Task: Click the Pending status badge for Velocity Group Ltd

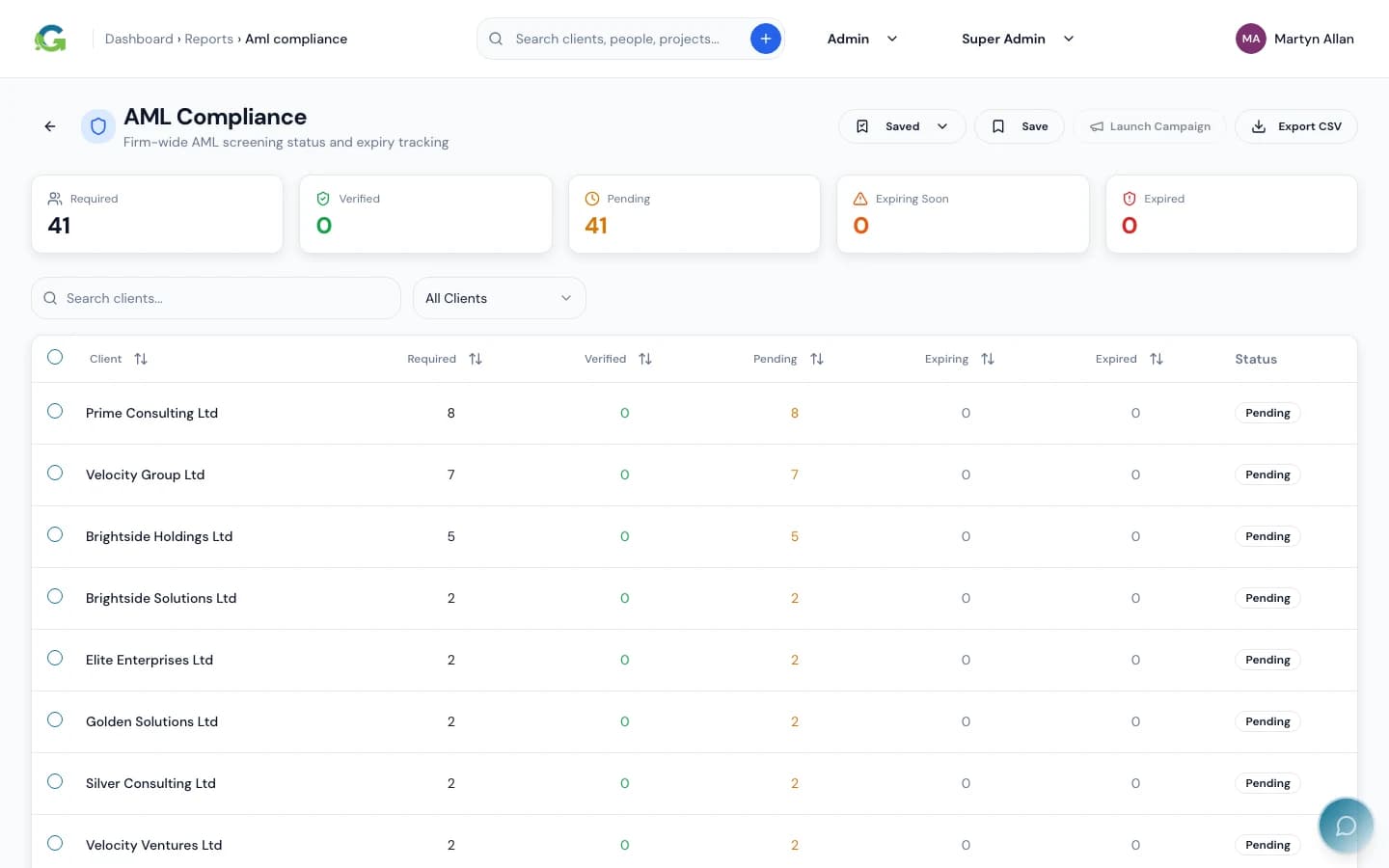Action: [1267, 475]
